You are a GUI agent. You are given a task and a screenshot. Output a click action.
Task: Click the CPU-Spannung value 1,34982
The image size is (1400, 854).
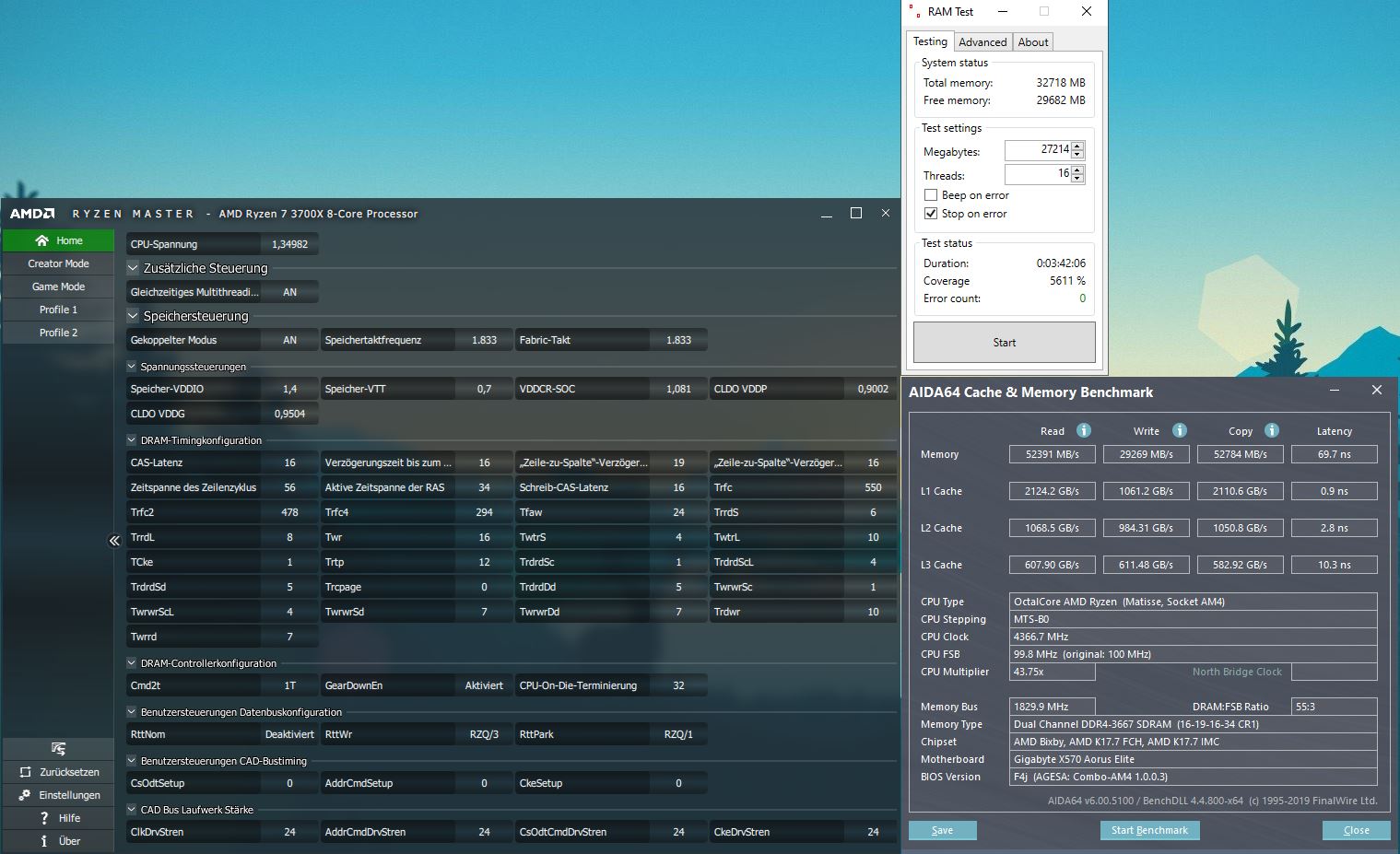(289, 244)
